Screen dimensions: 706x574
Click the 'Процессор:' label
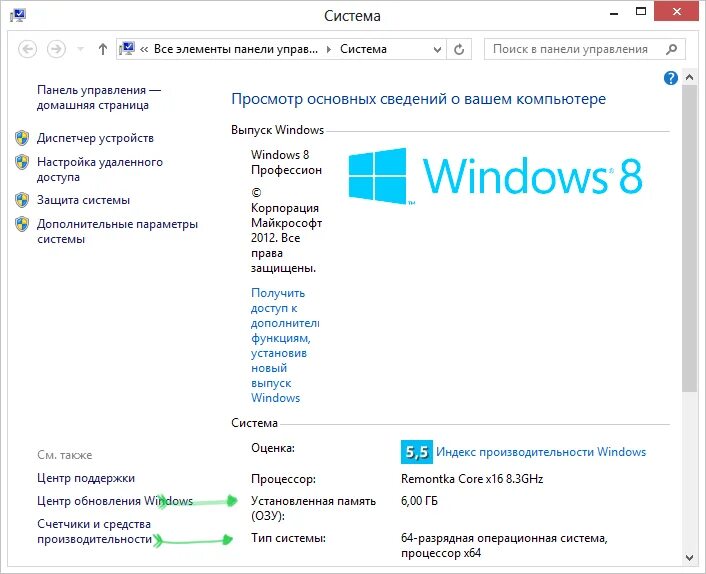[283, 479]
